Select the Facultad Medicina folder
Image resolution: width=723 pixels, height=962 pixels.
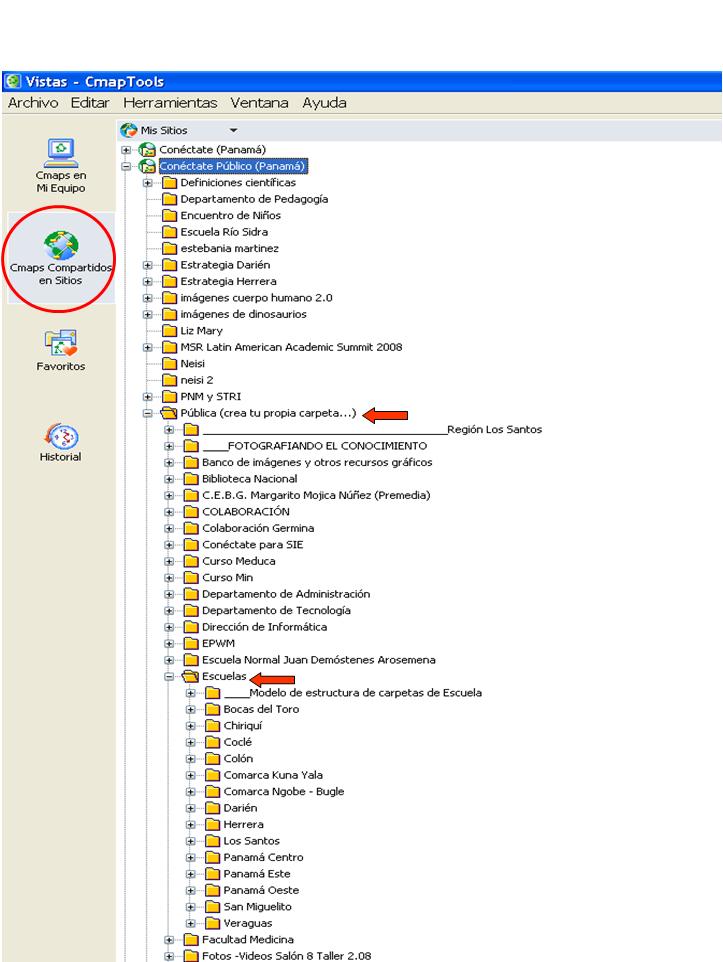click(x=247, y=940)
